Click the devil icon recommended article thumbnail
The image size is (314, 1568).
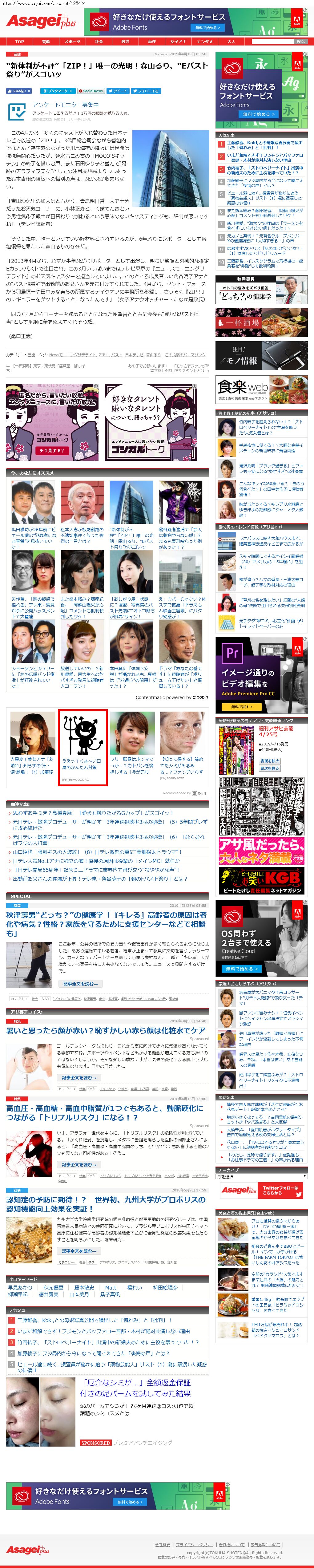[x=83, y=733]
